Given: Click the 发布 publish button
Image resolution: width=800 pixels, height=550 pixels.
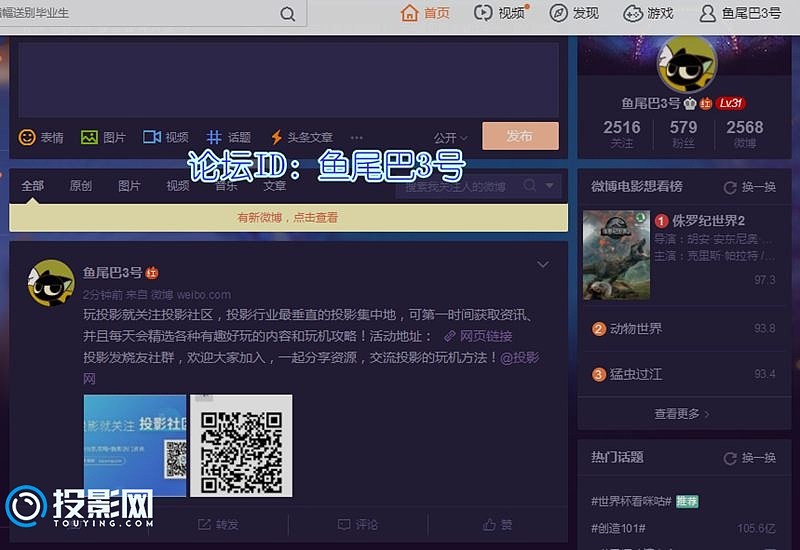Looking at the screenshot, I should (520, 136).
